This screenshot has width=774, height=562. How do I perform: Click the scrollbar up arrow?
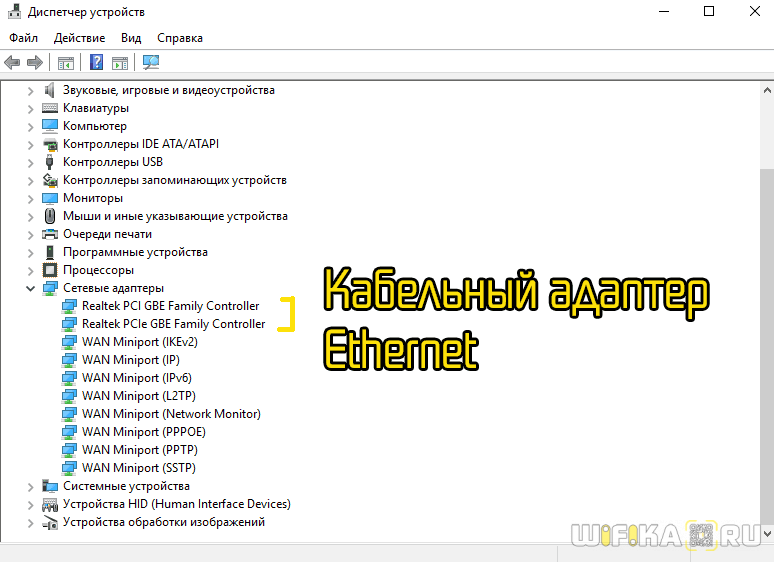click(x=767, y=90)
